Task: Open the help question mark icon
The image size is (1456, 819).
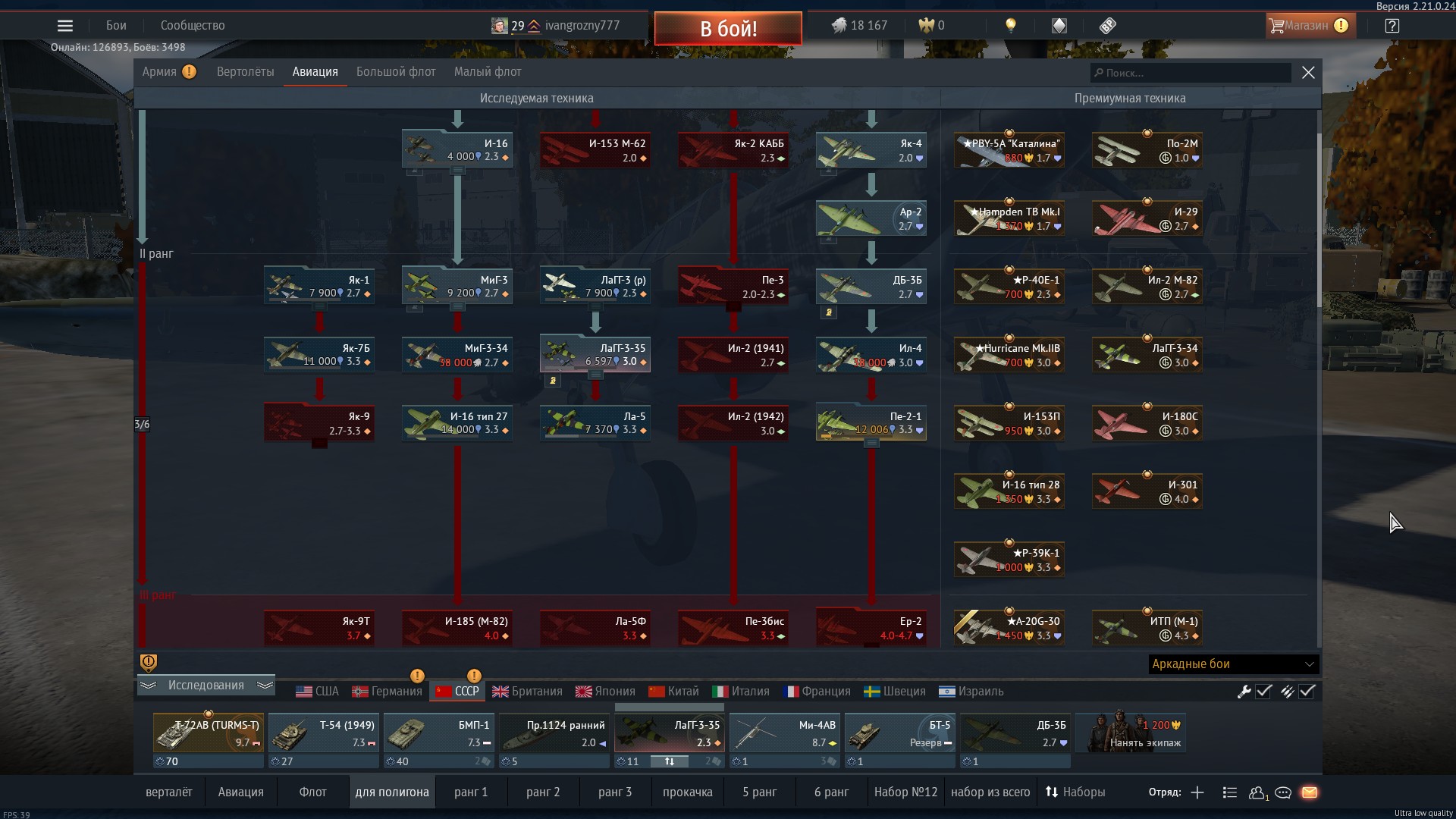Action: click(1392, 26)
